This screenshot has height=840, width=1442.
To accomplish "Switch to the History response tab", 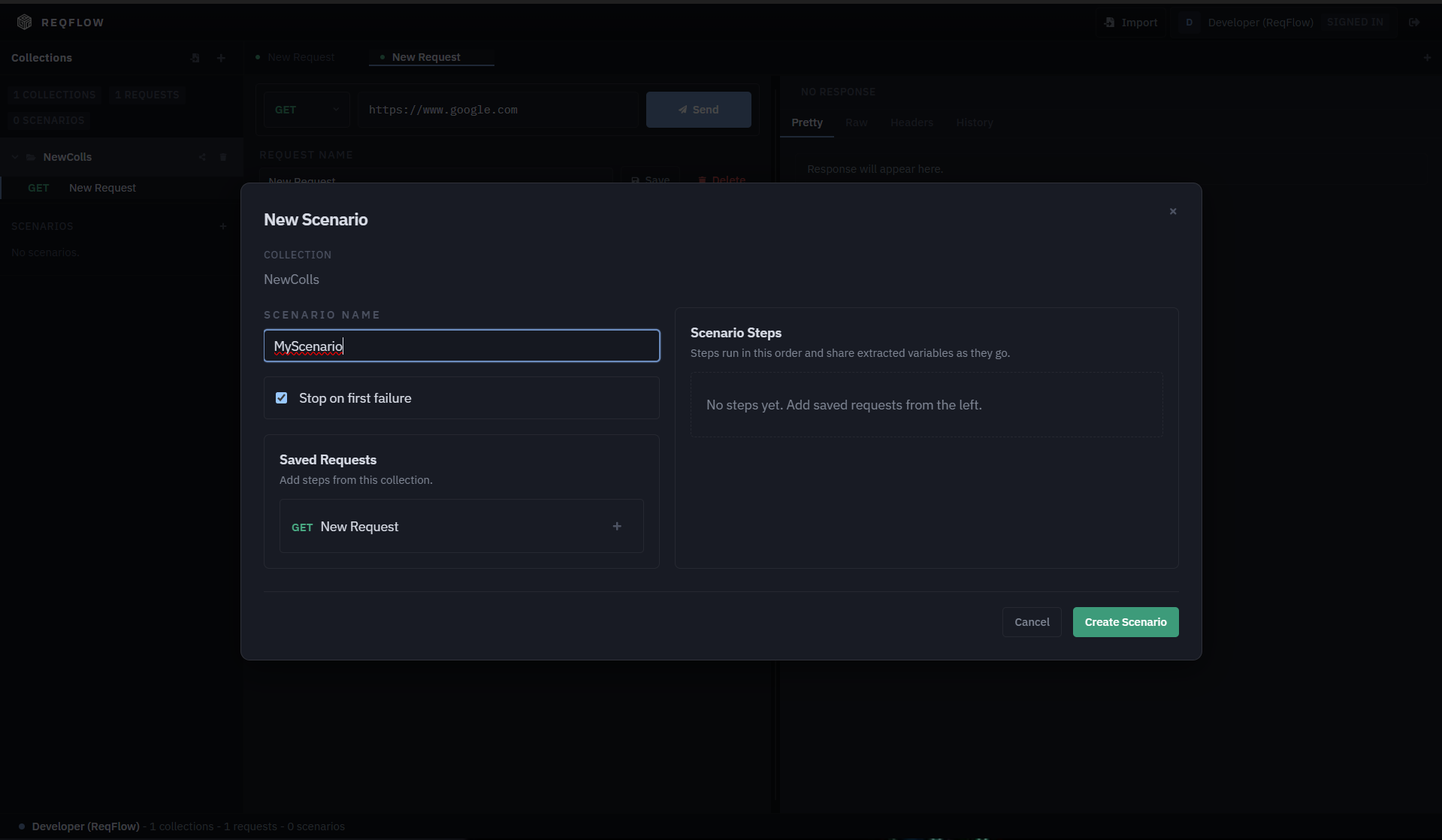I will [x=973, y=122].
